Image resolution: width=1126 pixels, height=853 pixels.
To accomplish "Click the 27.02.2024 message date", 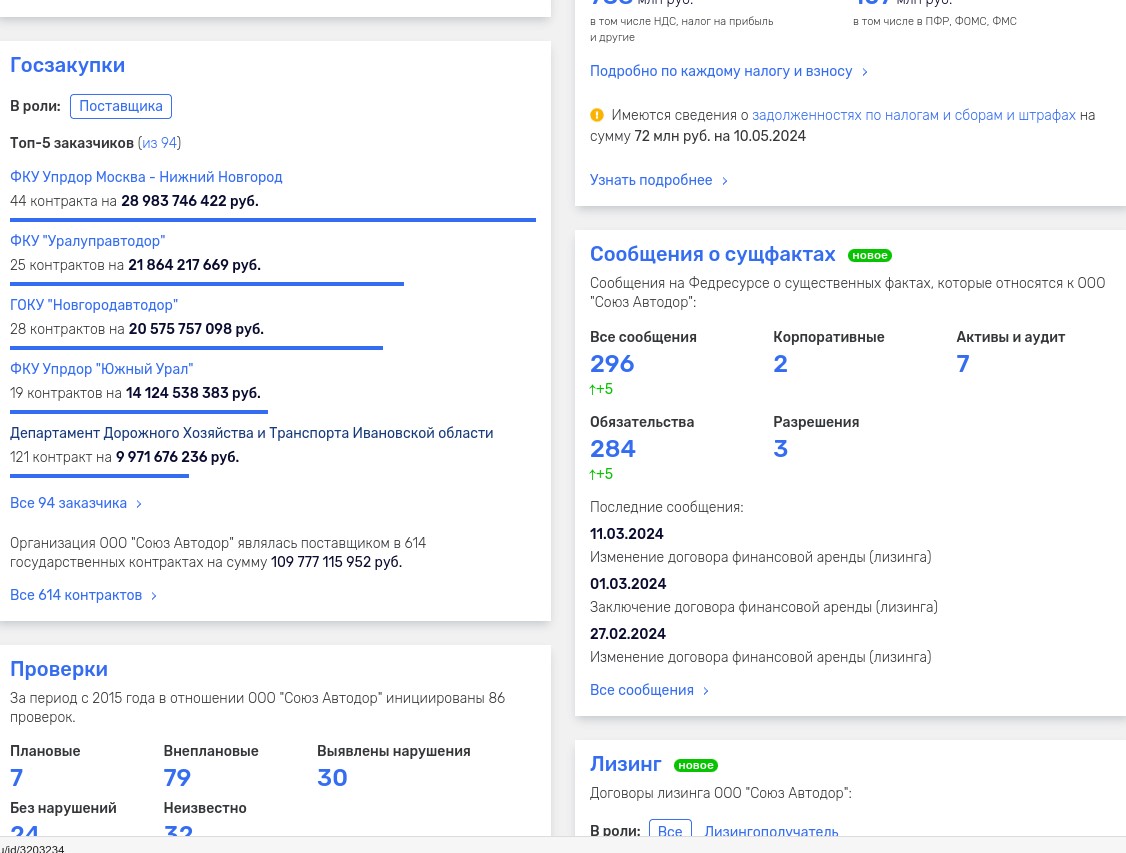I will pyautogui.click(x=628, y=633).
